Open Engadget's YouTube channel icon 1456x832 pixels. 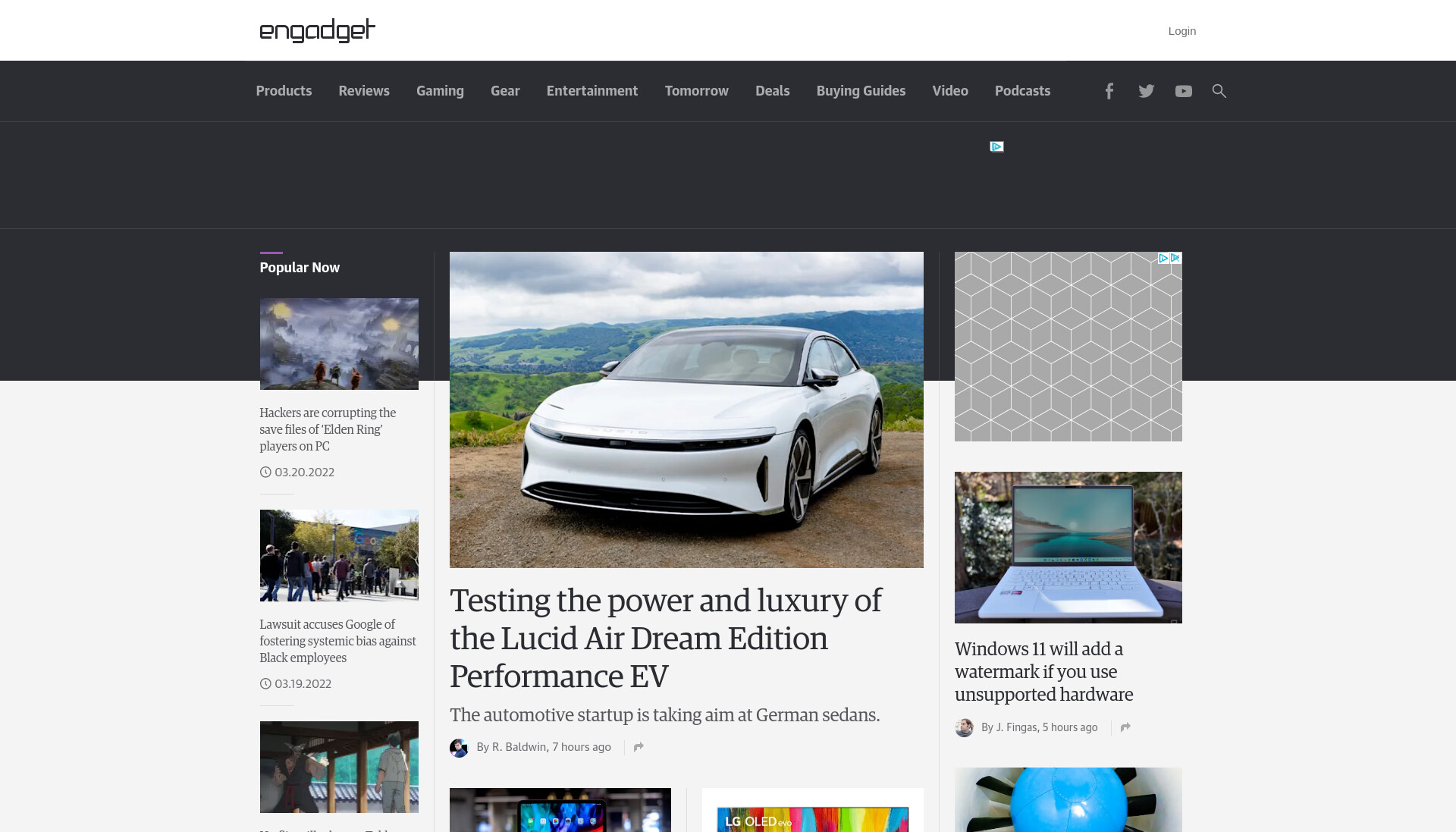tap(1183, 91)
